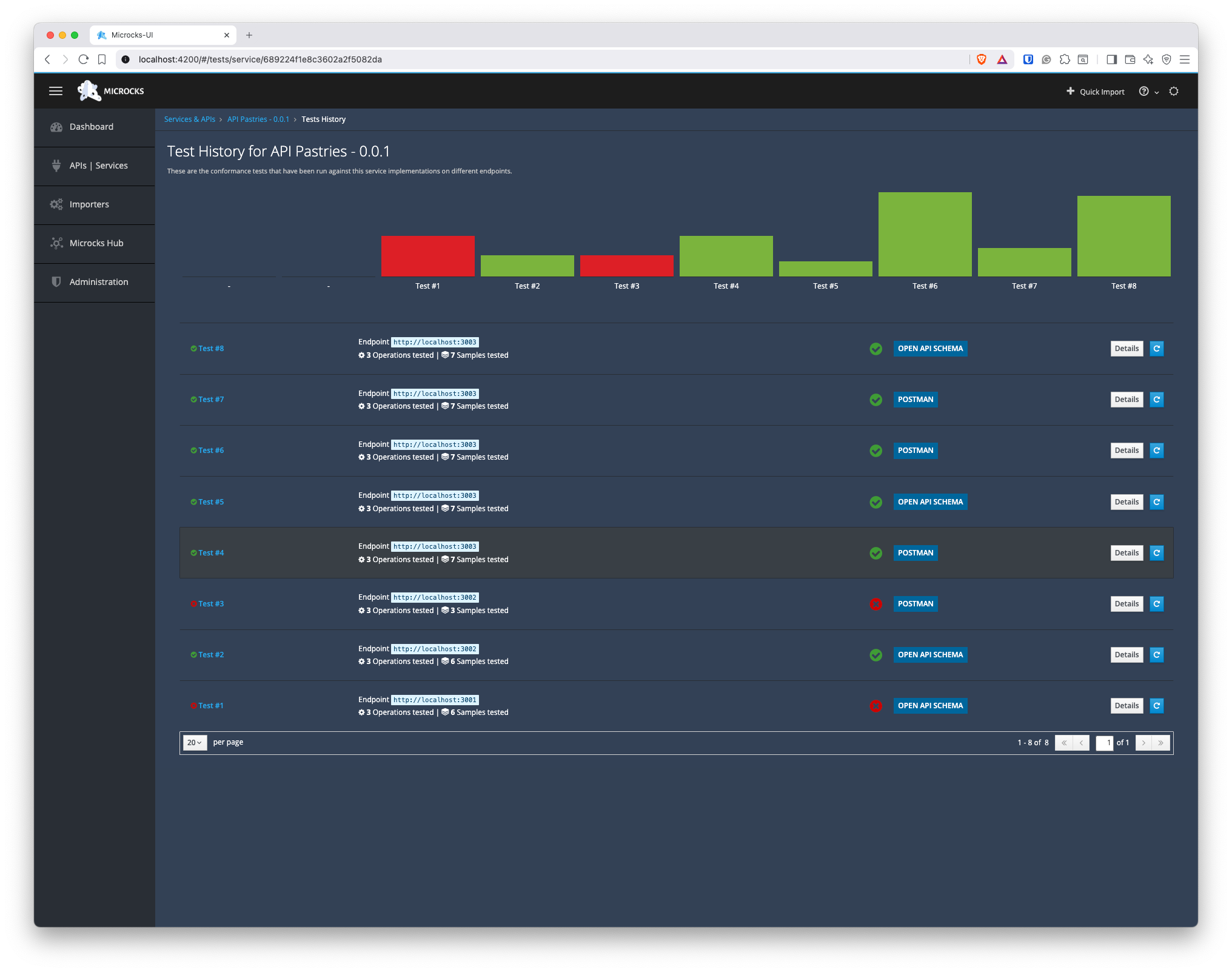
Task: Replay Test #8 with refresh icon
Action: 1156,349
